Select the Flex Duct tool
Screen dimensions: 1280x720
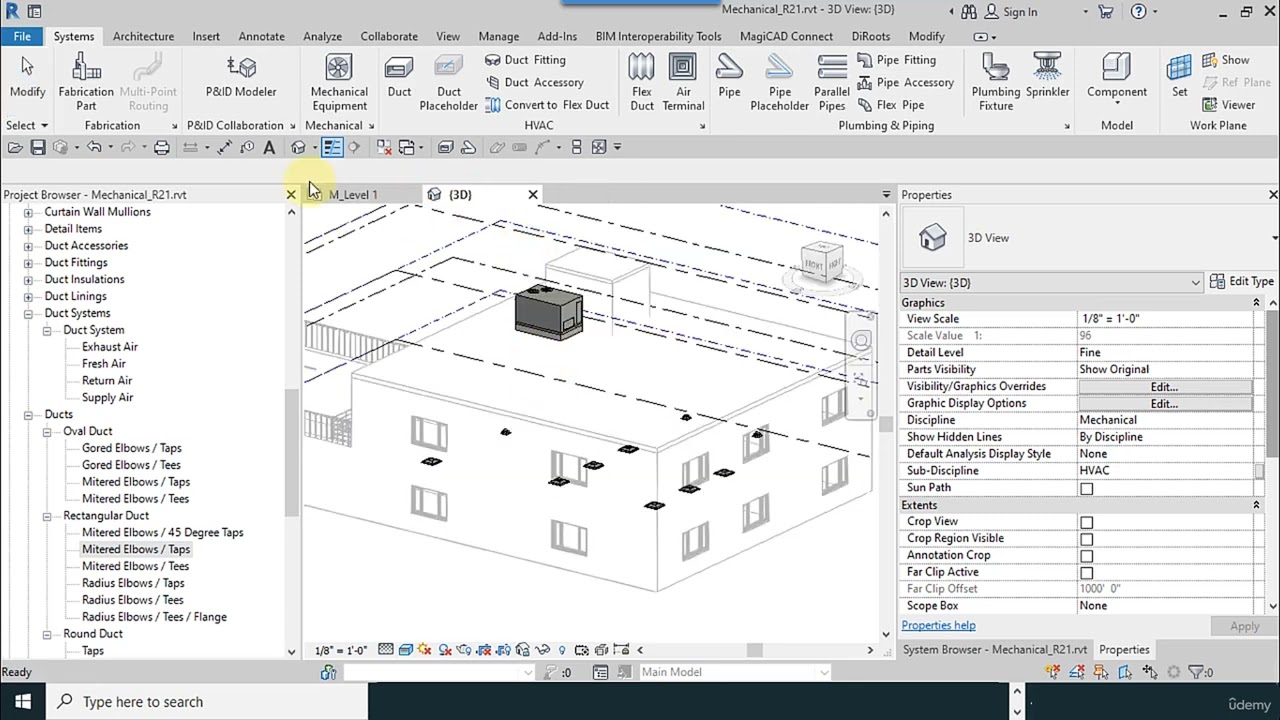(642, 82)
